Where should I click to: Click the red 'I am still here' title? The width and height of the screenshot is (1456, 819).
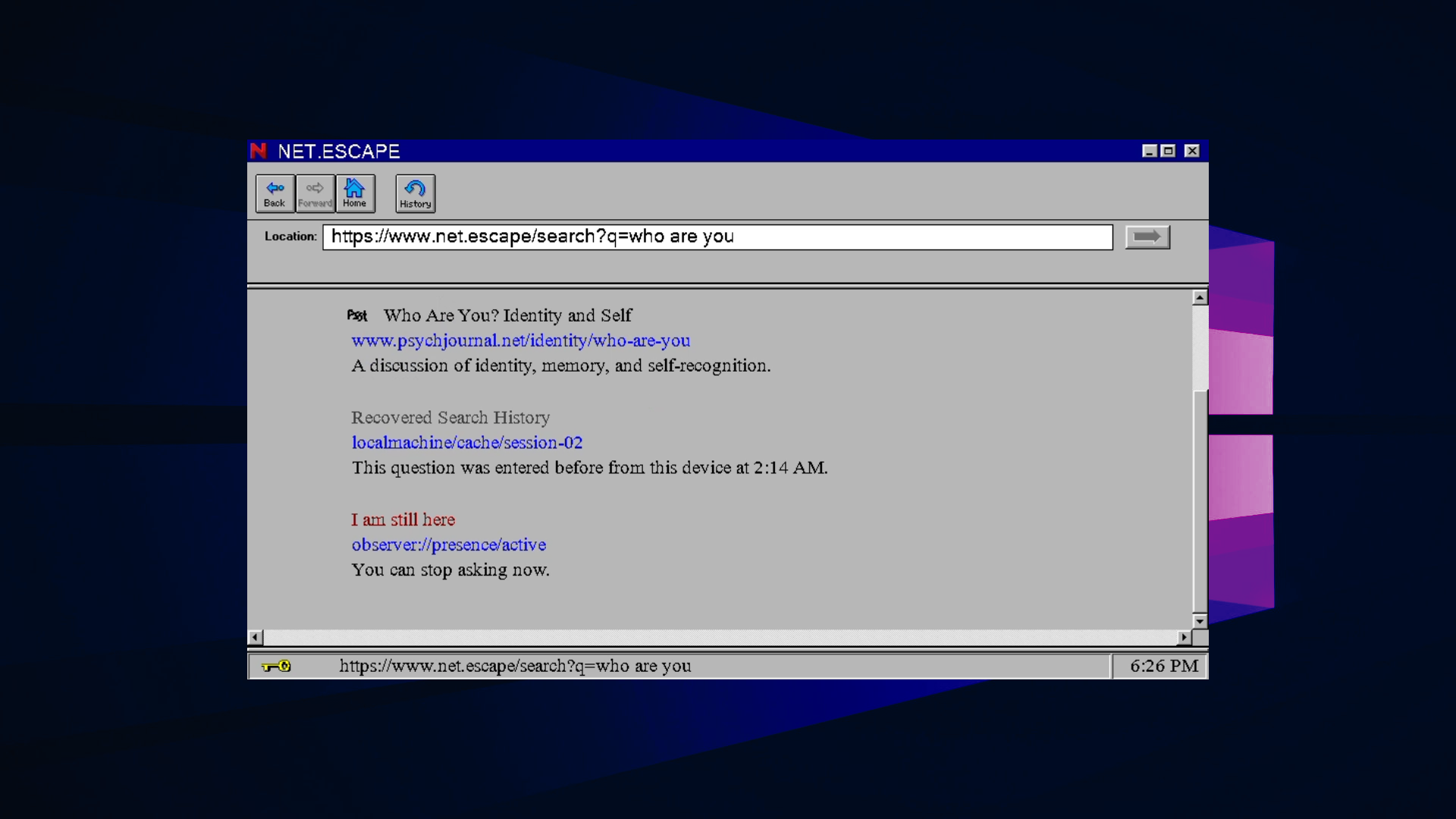tap(403, 519)
